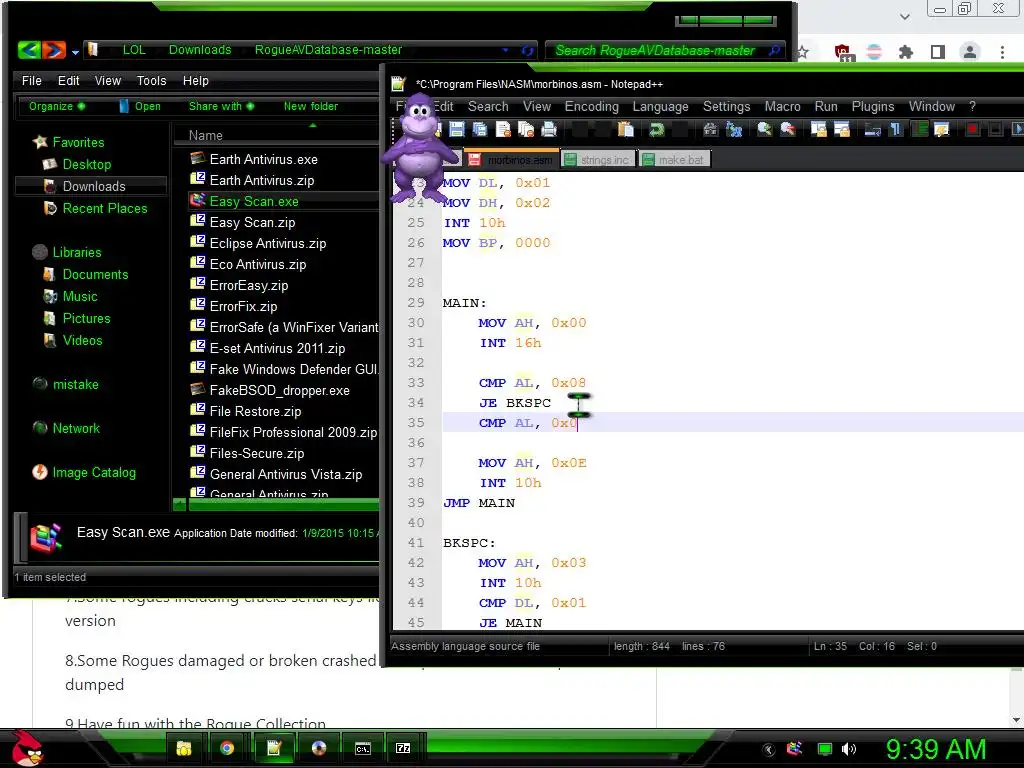The height and width of the screenshot is (768, 1024).
Task: Toggle the Indent Guide toolbar icon
Action: click(x=919, y=129)
